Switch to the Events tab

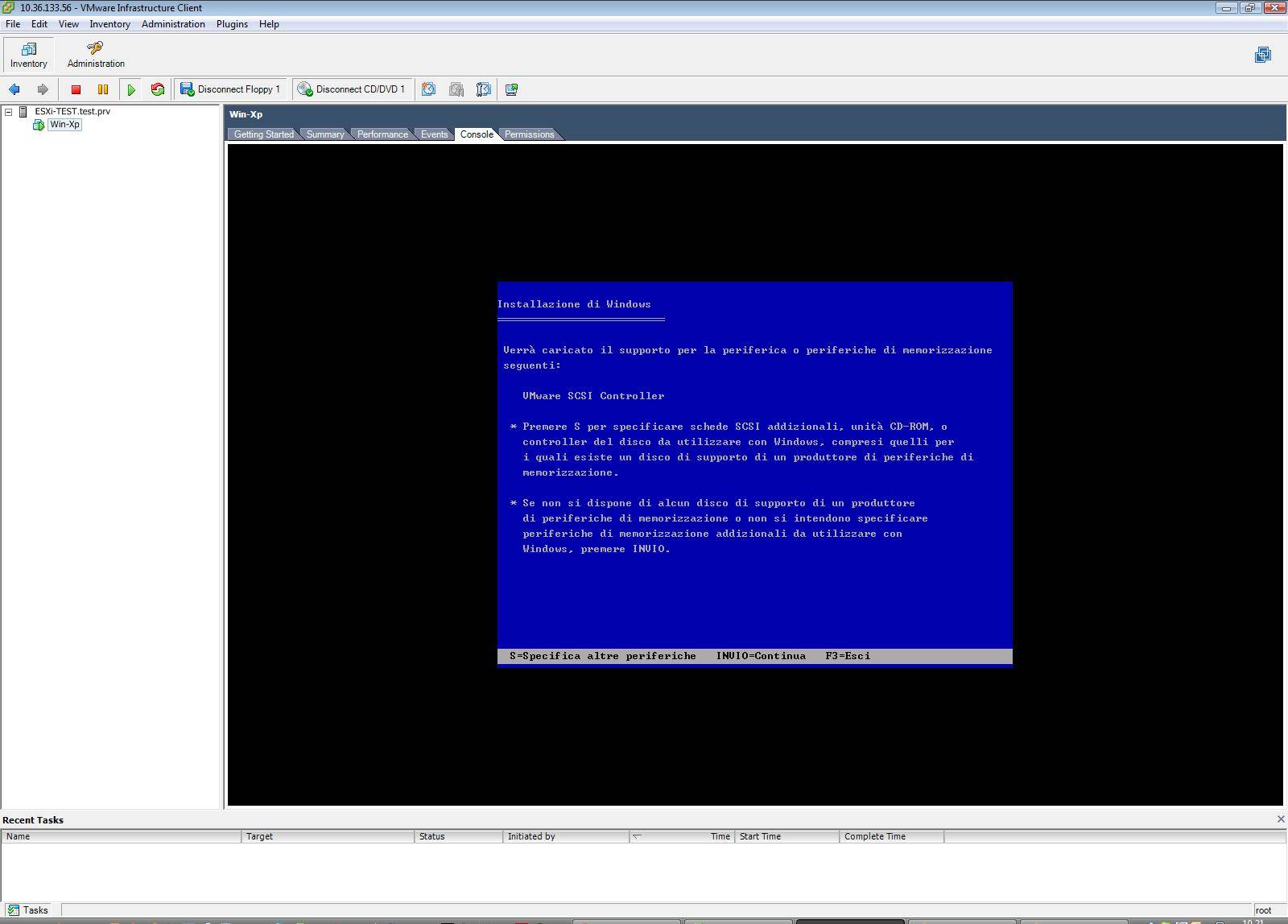pos(434,134)
